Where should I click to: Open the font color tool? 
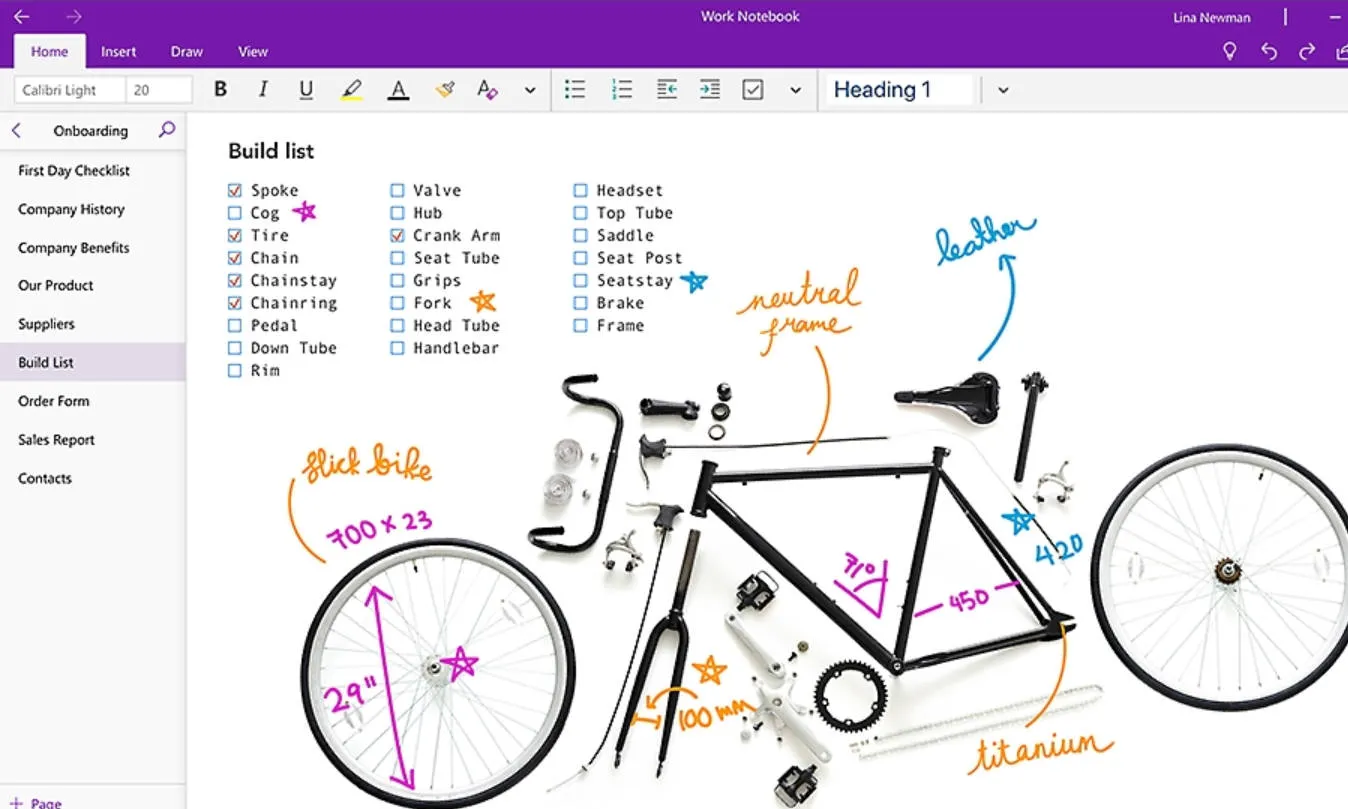(x=398, y=89)
